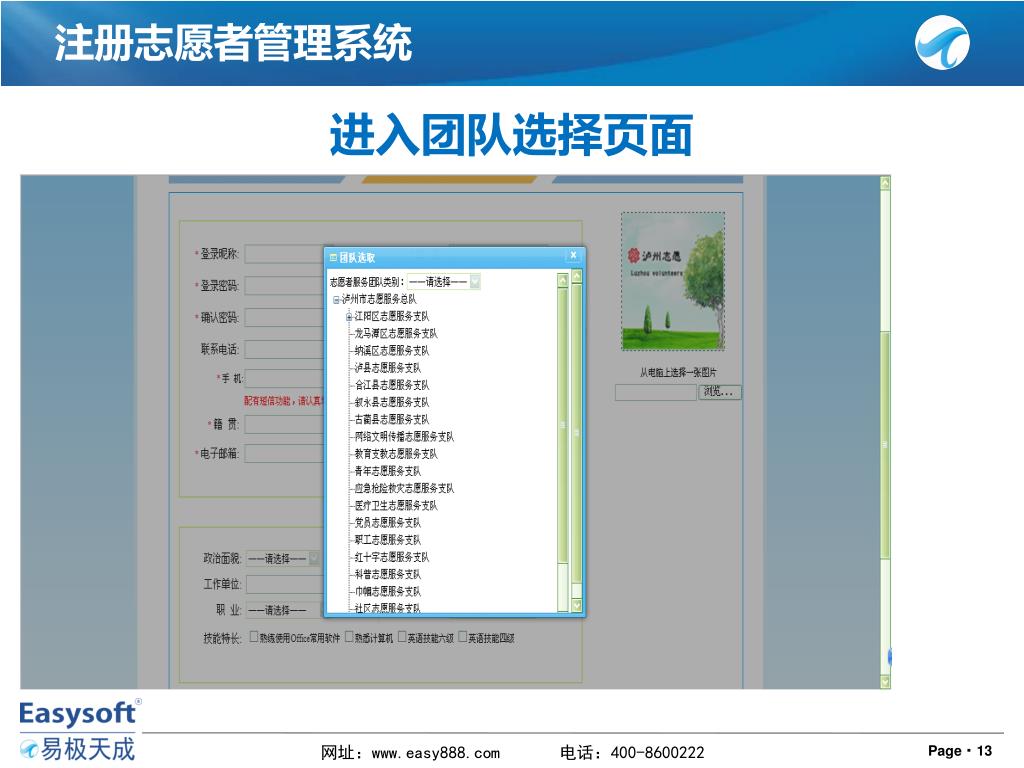
Task: Click the 确认密码 input field
Action: tap(284, 318)
